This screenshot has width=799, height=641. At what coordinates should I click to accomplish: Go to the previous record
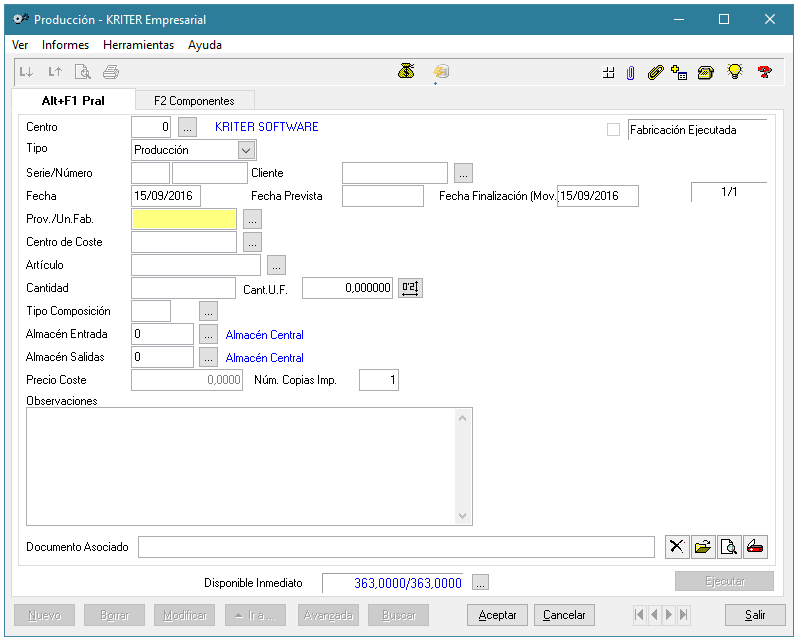point(654,615)
